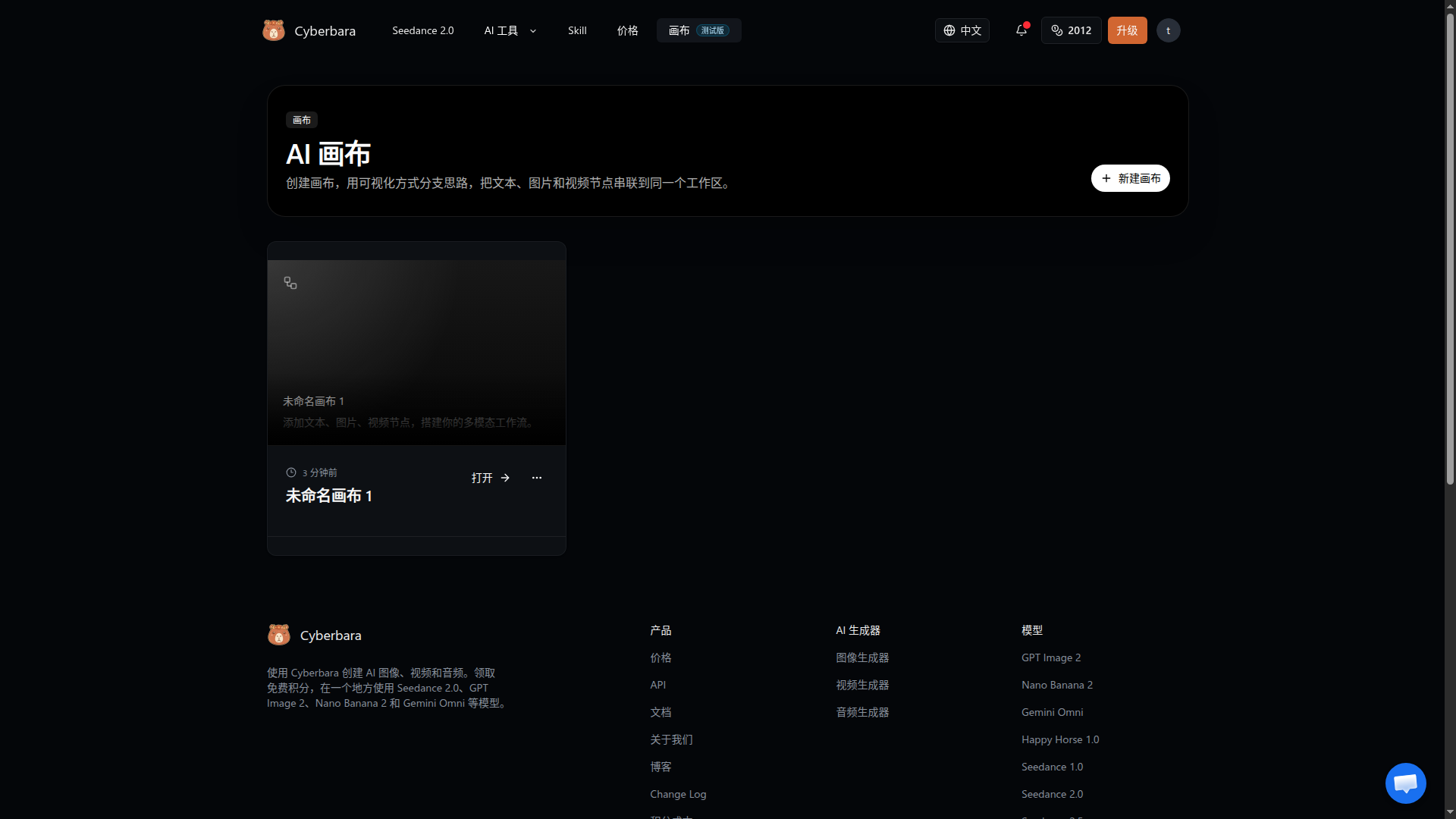View the 2012 credits balance

[x=1071, y=30]
